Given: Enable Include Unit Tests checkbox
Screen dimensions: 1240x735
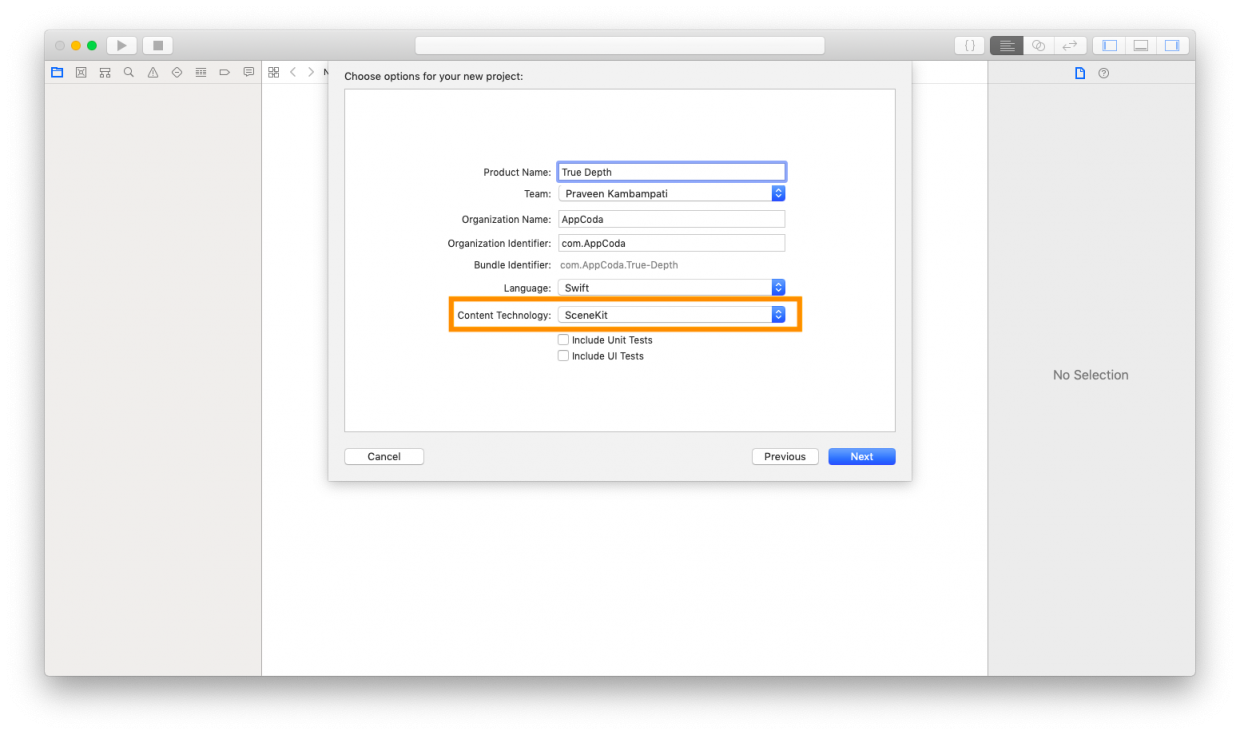Looking at the screenshot, I should click(564, 340).
